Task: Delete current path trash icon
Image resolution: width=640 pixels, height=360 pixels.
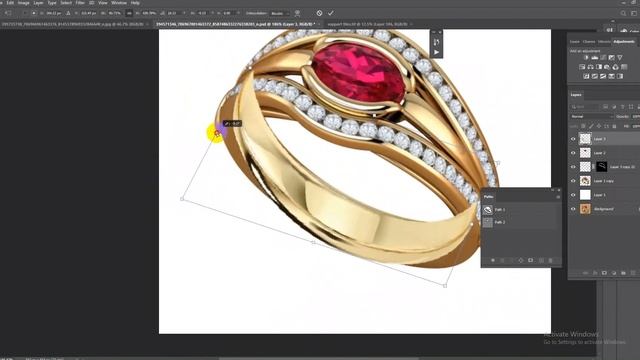Action: pos(550,260)
